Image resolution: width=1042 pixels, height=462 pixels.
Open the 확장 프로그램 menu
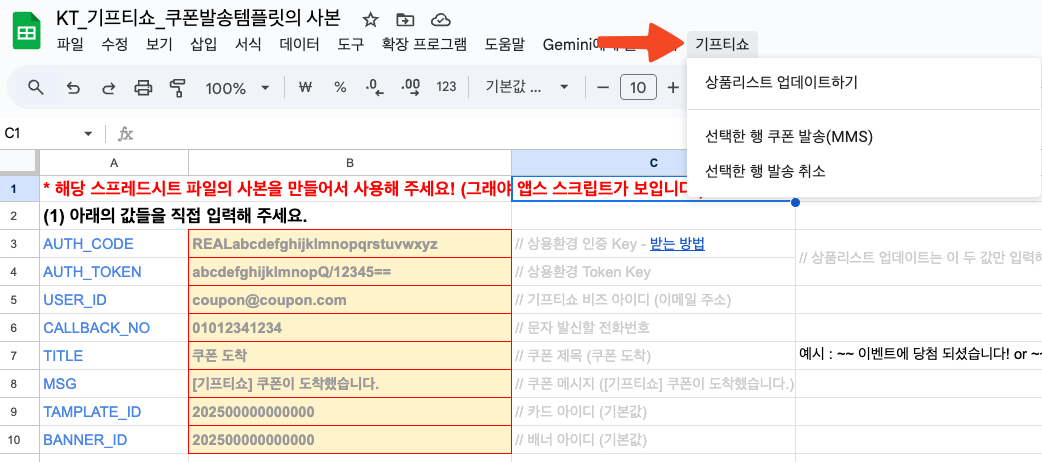pos(424,44)
